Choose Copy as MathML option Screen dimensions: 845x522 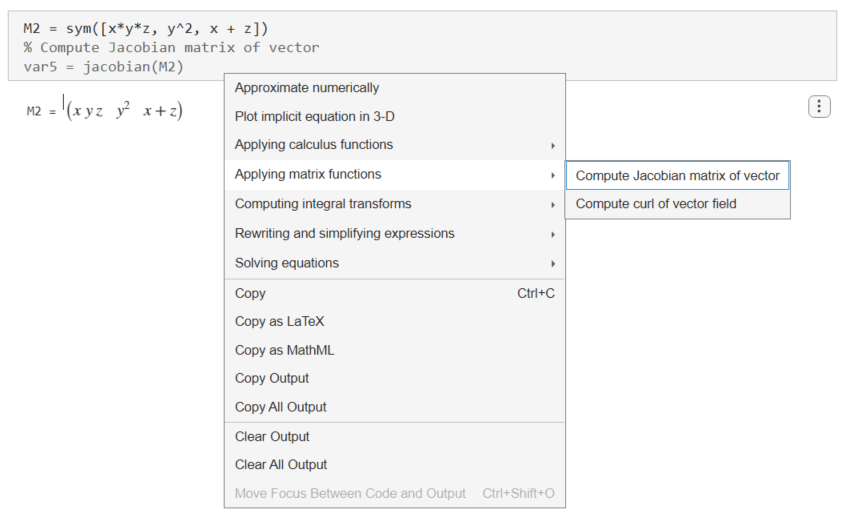tap(284, 350)
